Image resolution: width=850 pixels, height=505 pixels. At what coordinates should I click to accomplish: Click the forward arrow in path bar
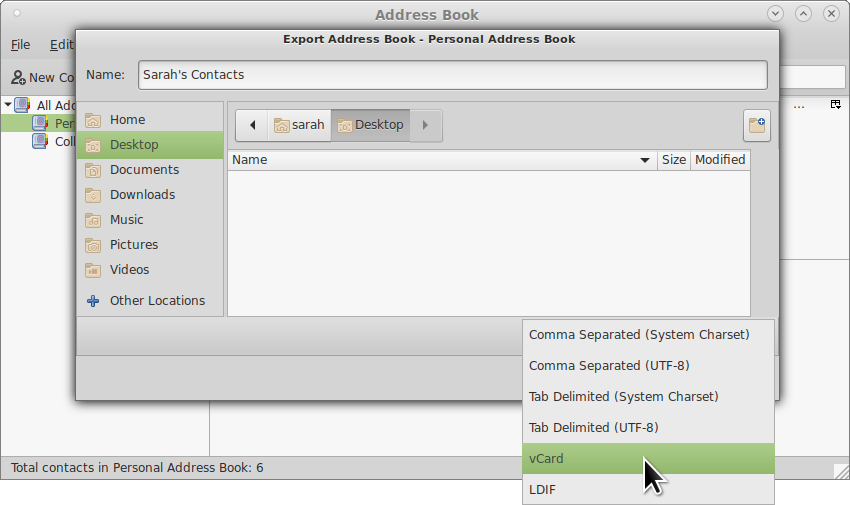(426, 125)
